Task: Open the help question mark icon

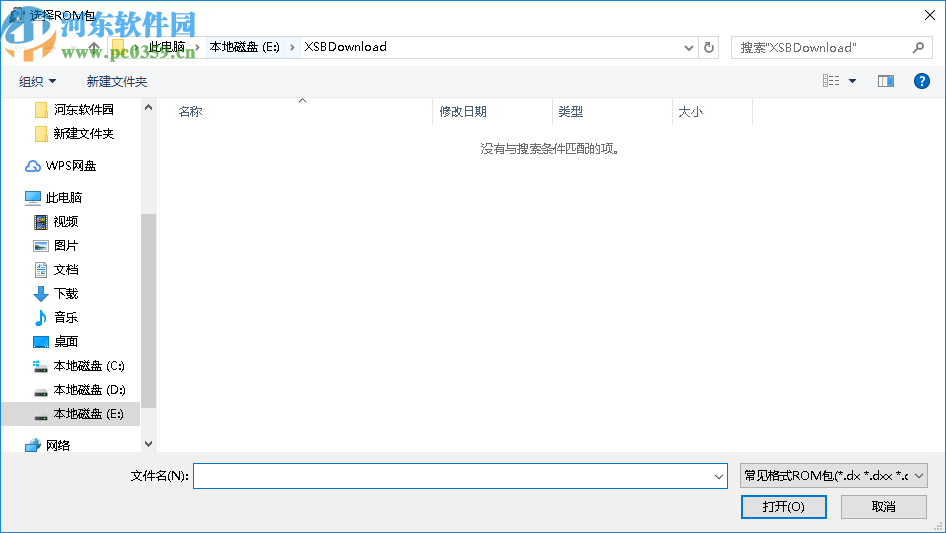Action: [921, 81]
